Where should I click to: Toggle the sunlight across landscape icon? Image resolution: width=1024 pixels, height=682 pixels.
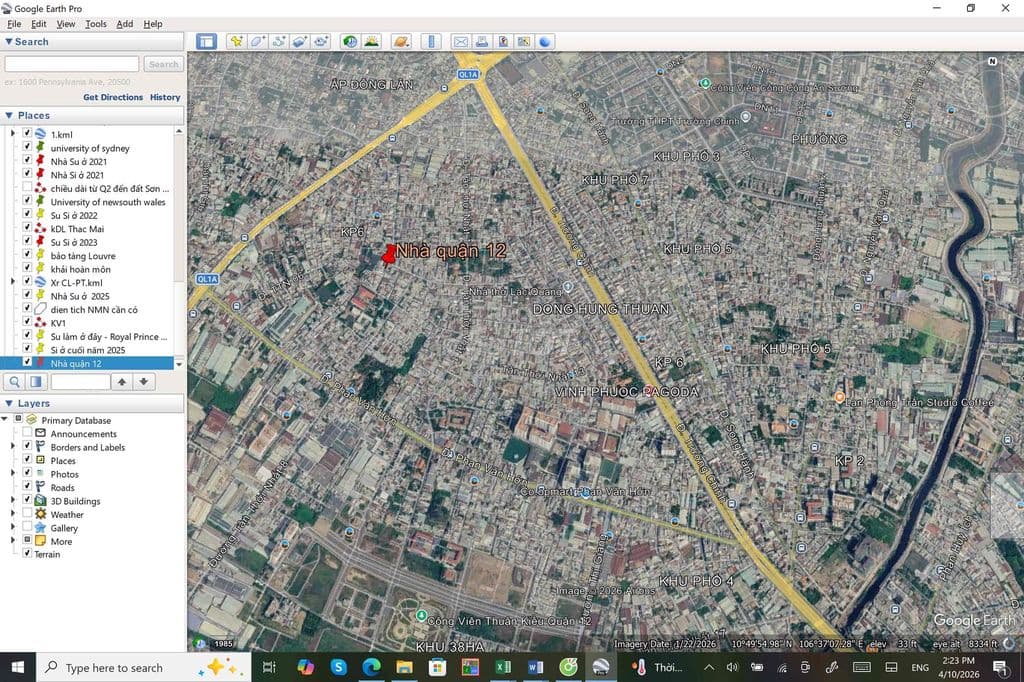pyautogui.click(x=371, y=42)
